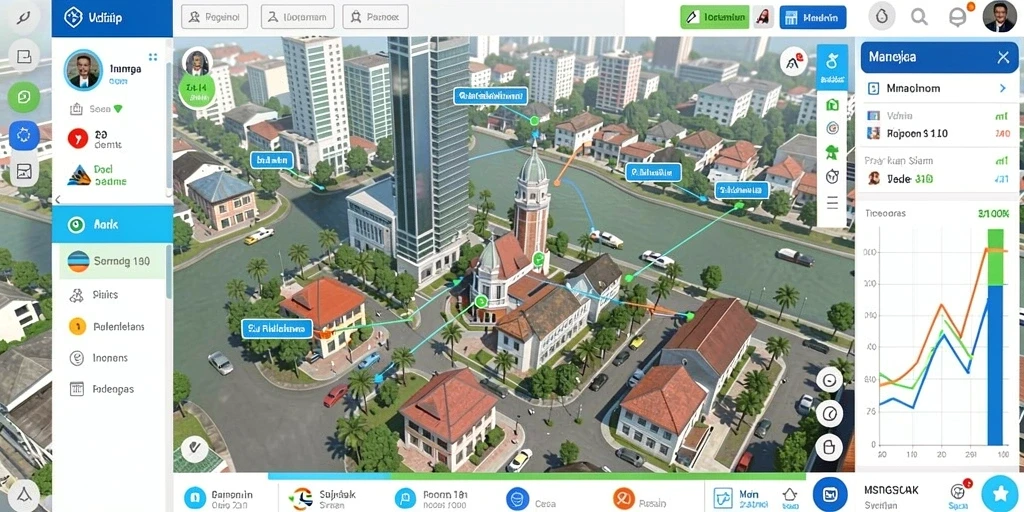This screenshot has width=1024, height=512.
Task: Click the topmost round map control button
Action: click(829, 379)
